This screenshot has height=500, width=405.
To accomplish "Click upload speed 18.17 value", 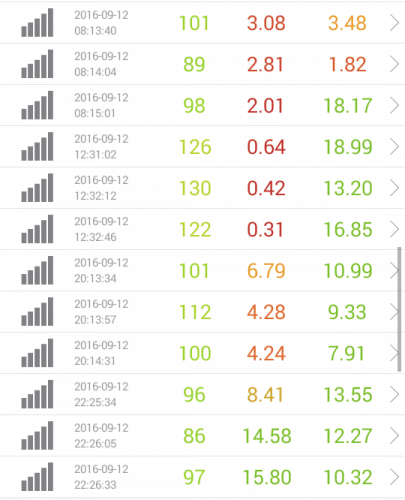I will pyautogui.click(x=348, y=106).
